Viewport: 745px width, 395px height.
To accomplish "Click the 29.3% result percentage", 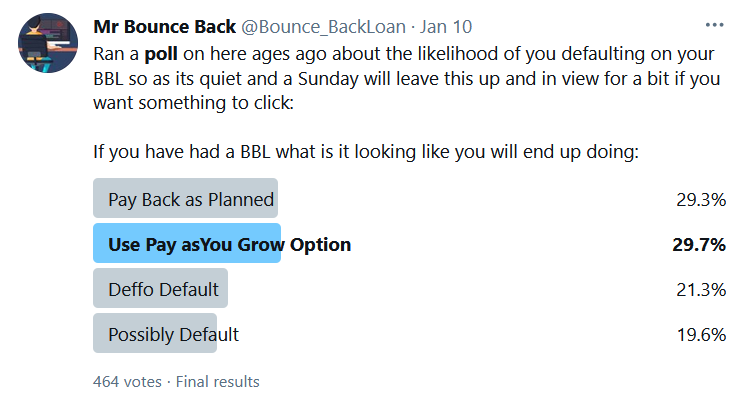I will click(701, 200).
